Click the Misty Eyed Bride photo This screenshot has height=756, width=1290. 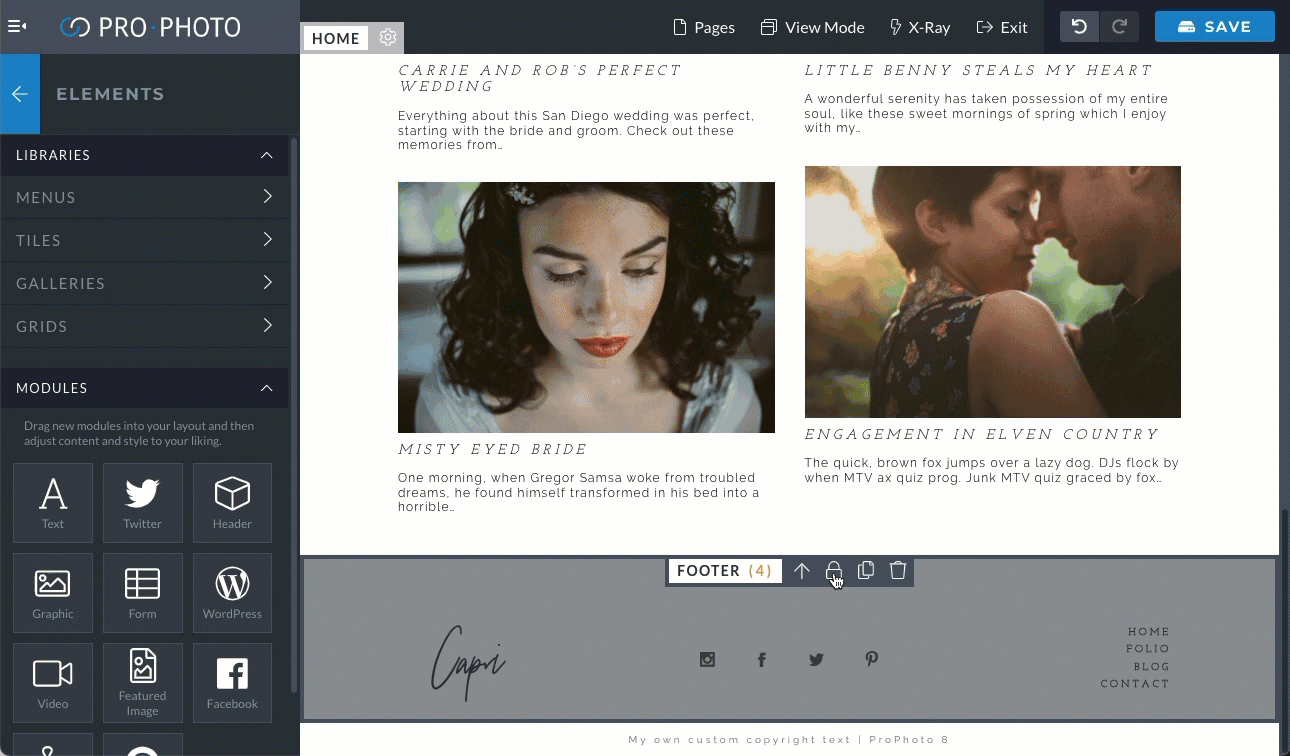(586, 307)
